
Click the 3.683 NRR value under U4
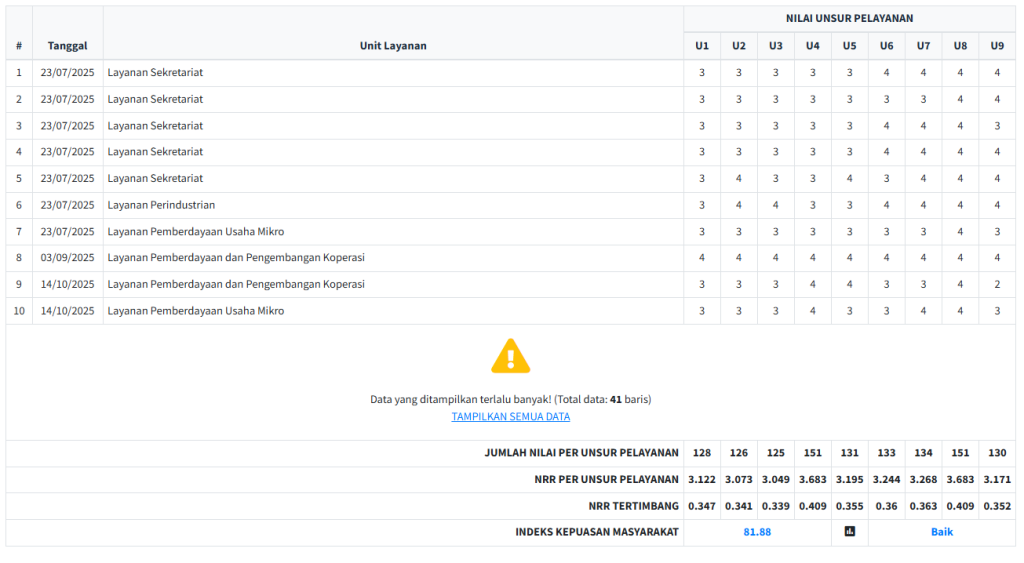(x=812, y=480)
